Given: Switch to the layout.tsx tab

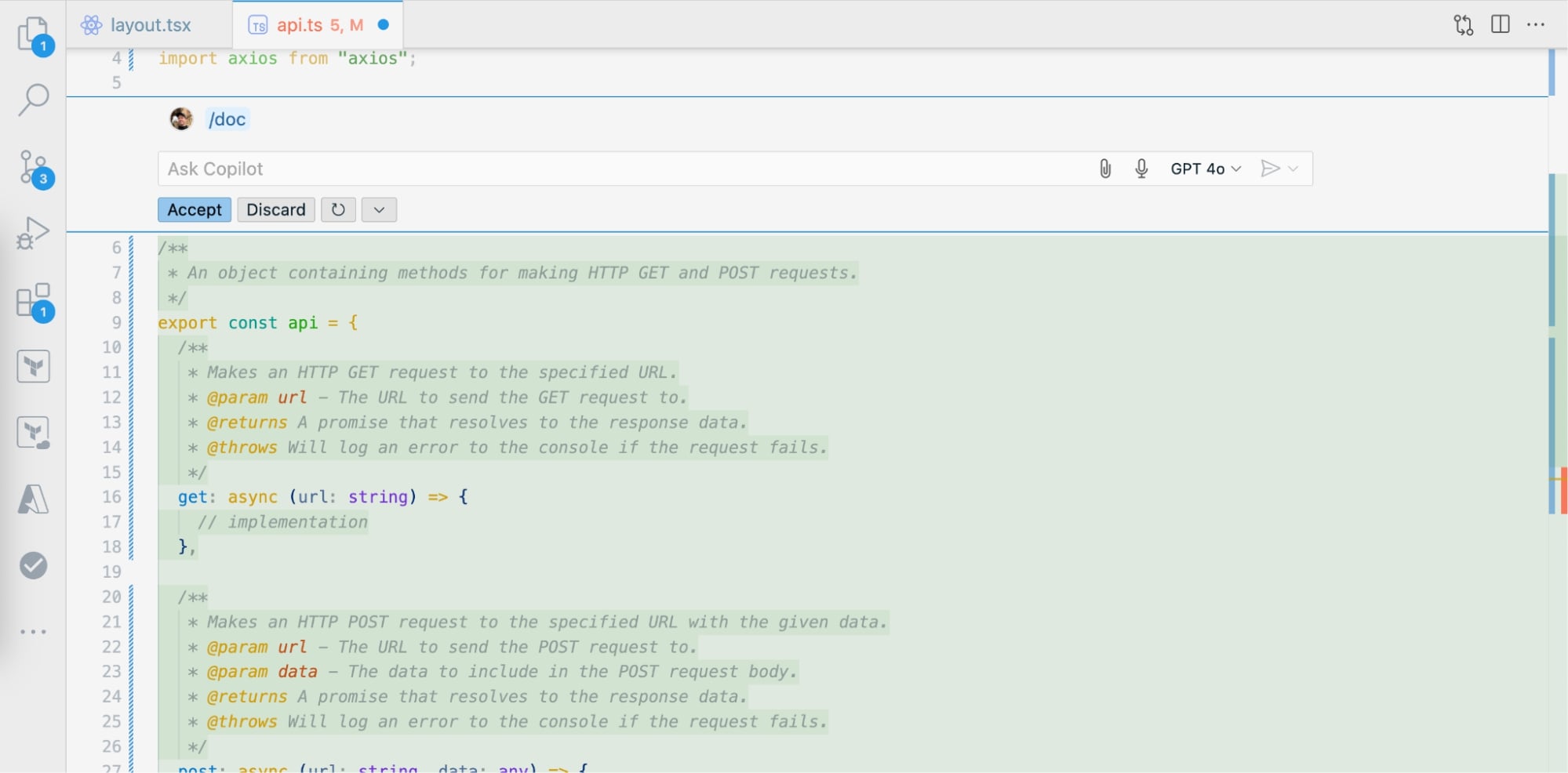Looking at the screenshot, I should coord(150,25).
